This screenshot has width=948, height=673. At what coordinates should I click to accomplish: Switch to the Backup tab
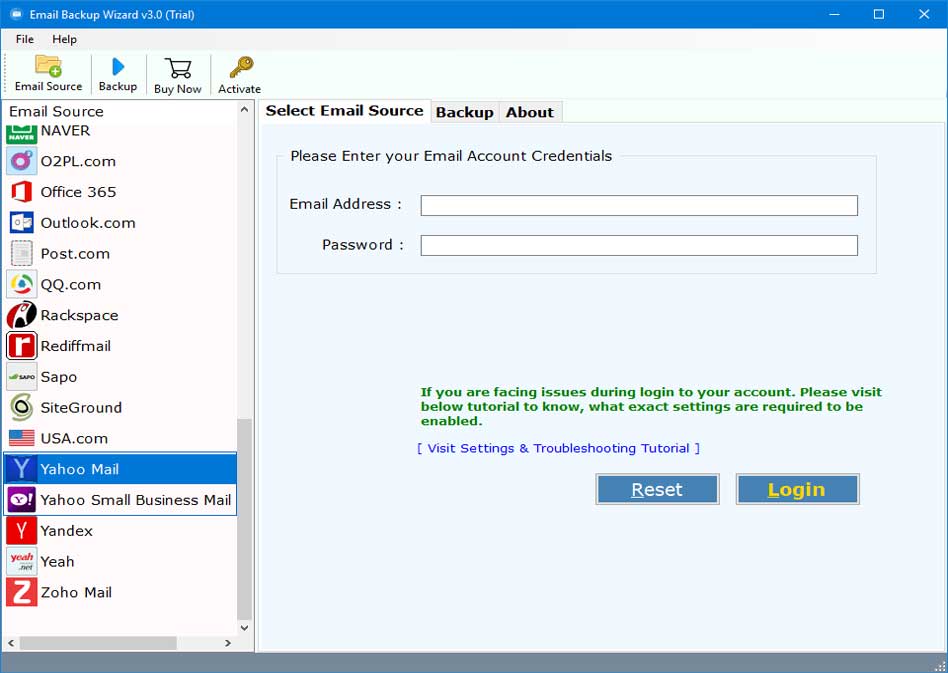pyautogui.click(x=464, y=112)
